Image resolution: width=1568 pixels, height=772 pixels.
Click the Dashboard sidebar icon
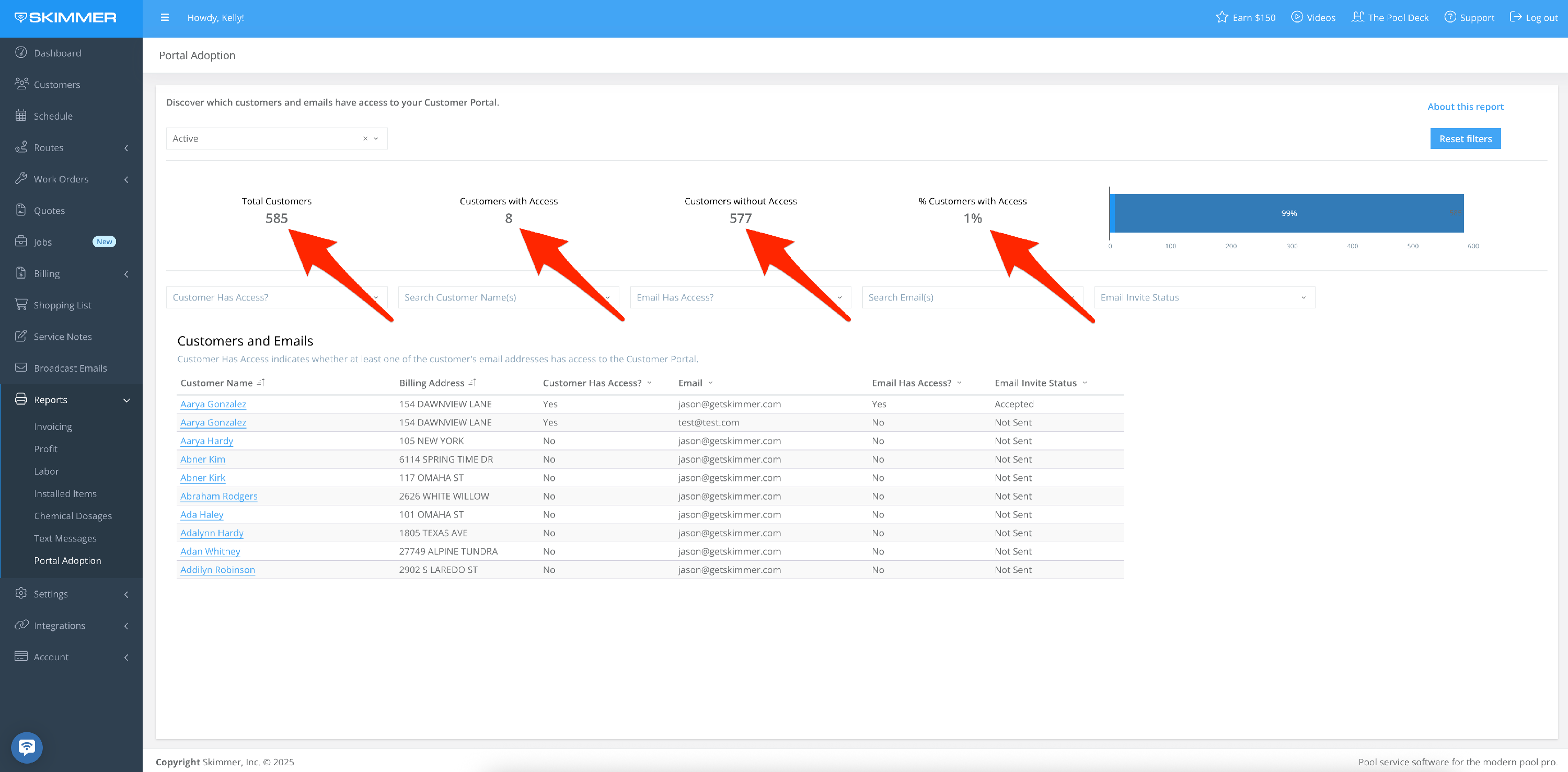21,52
